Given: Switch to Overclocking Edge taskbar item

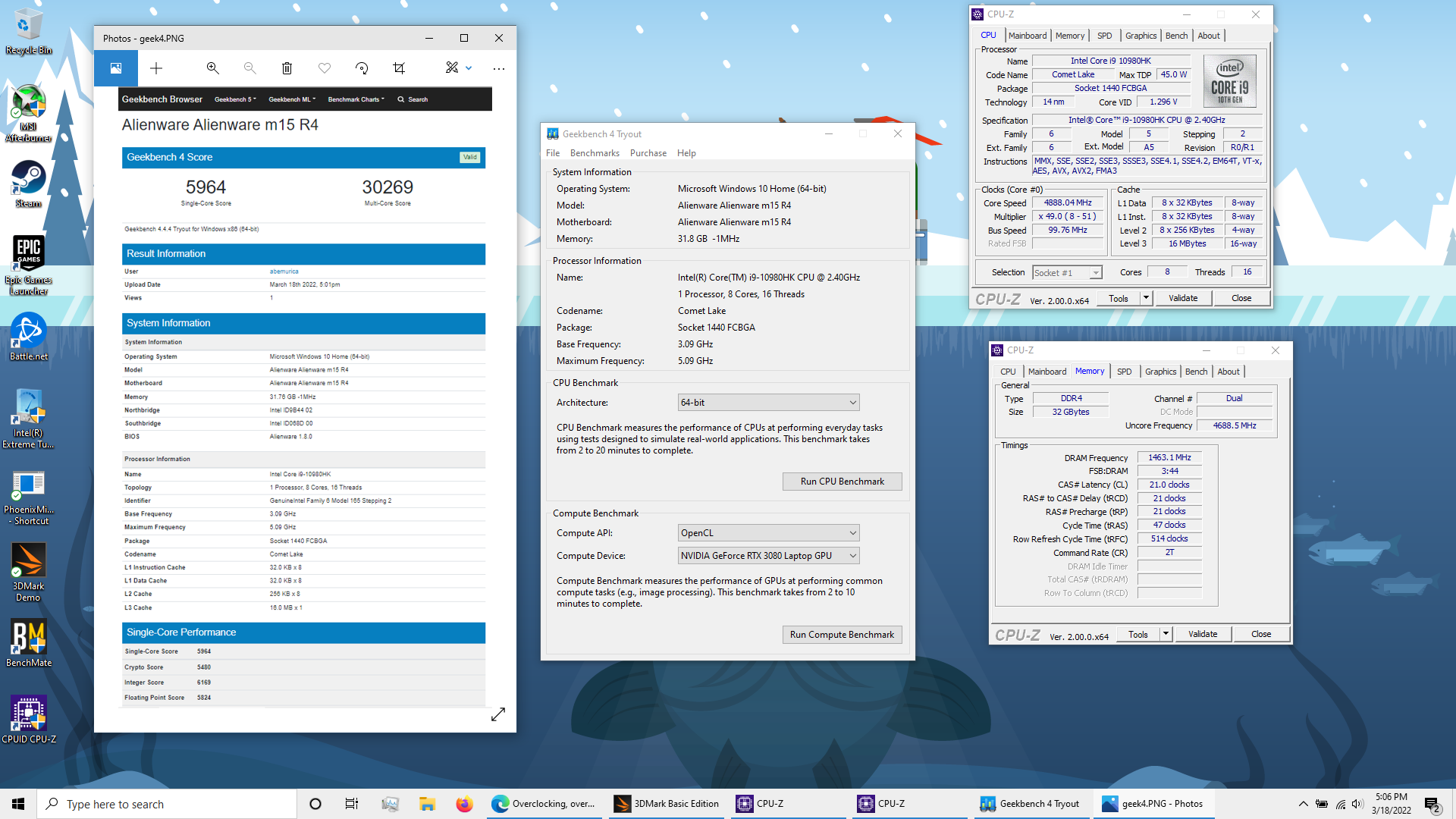Looking at the screenshot, I should click(x=544, y=804).
